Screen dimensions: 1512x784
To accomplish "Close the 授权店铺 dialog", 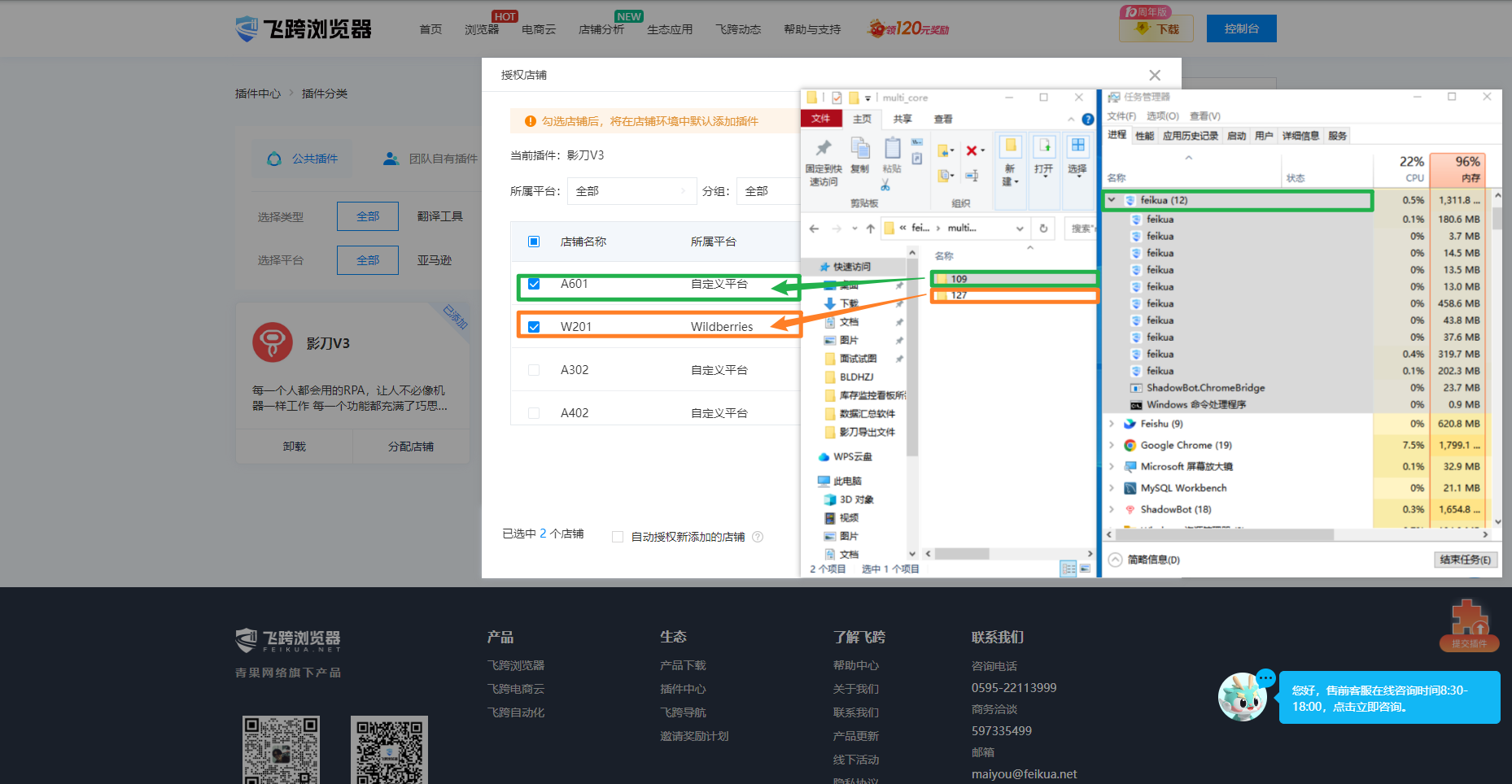I will pos(1154,75).
